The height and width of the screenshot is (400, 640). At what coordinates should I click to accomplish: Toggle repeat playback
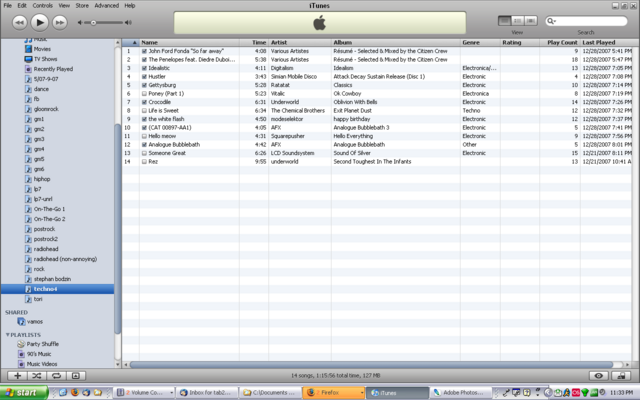pos(56,376)
